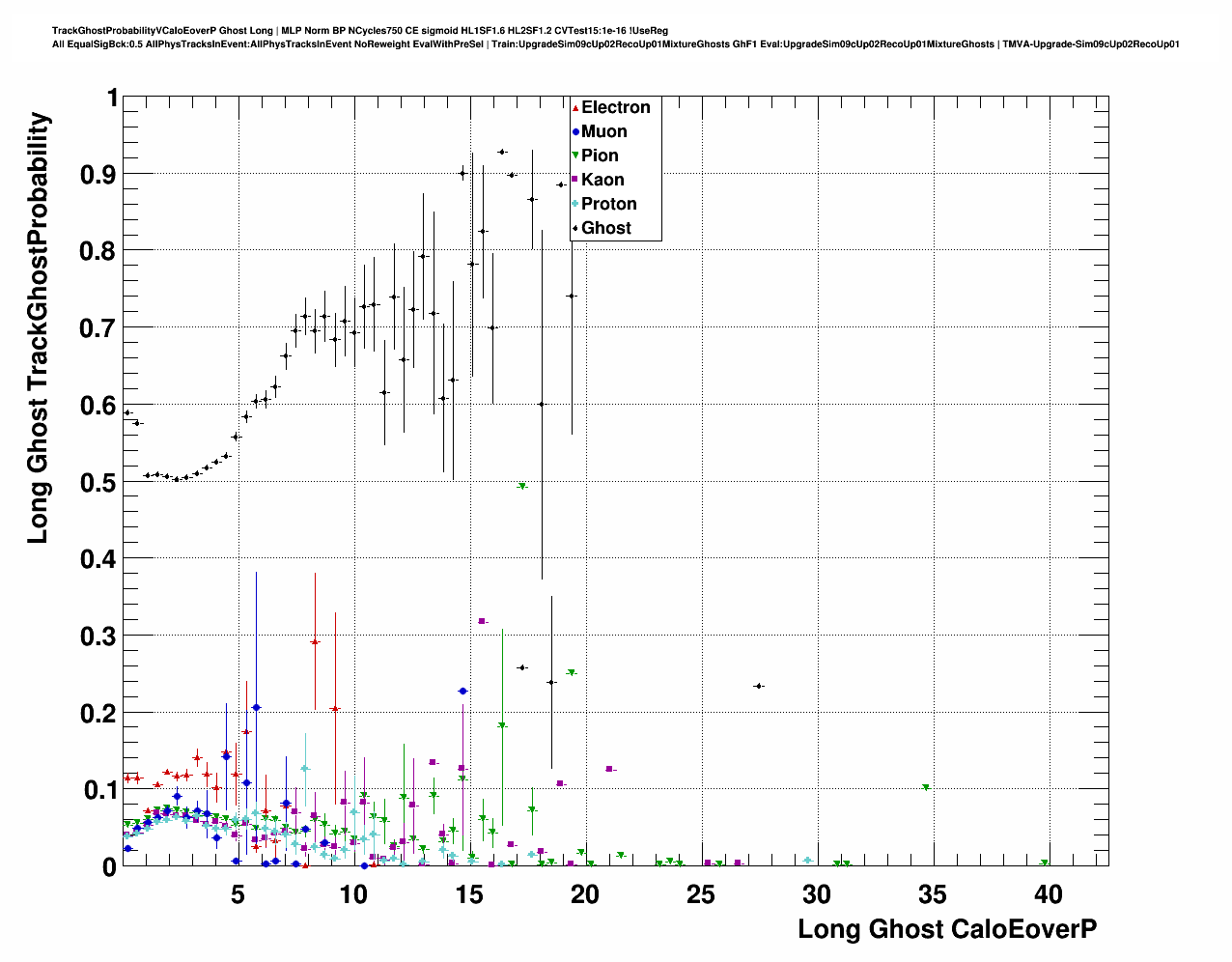
Task: Click the x-axis tick label '10'
Action: click(353, 894)
